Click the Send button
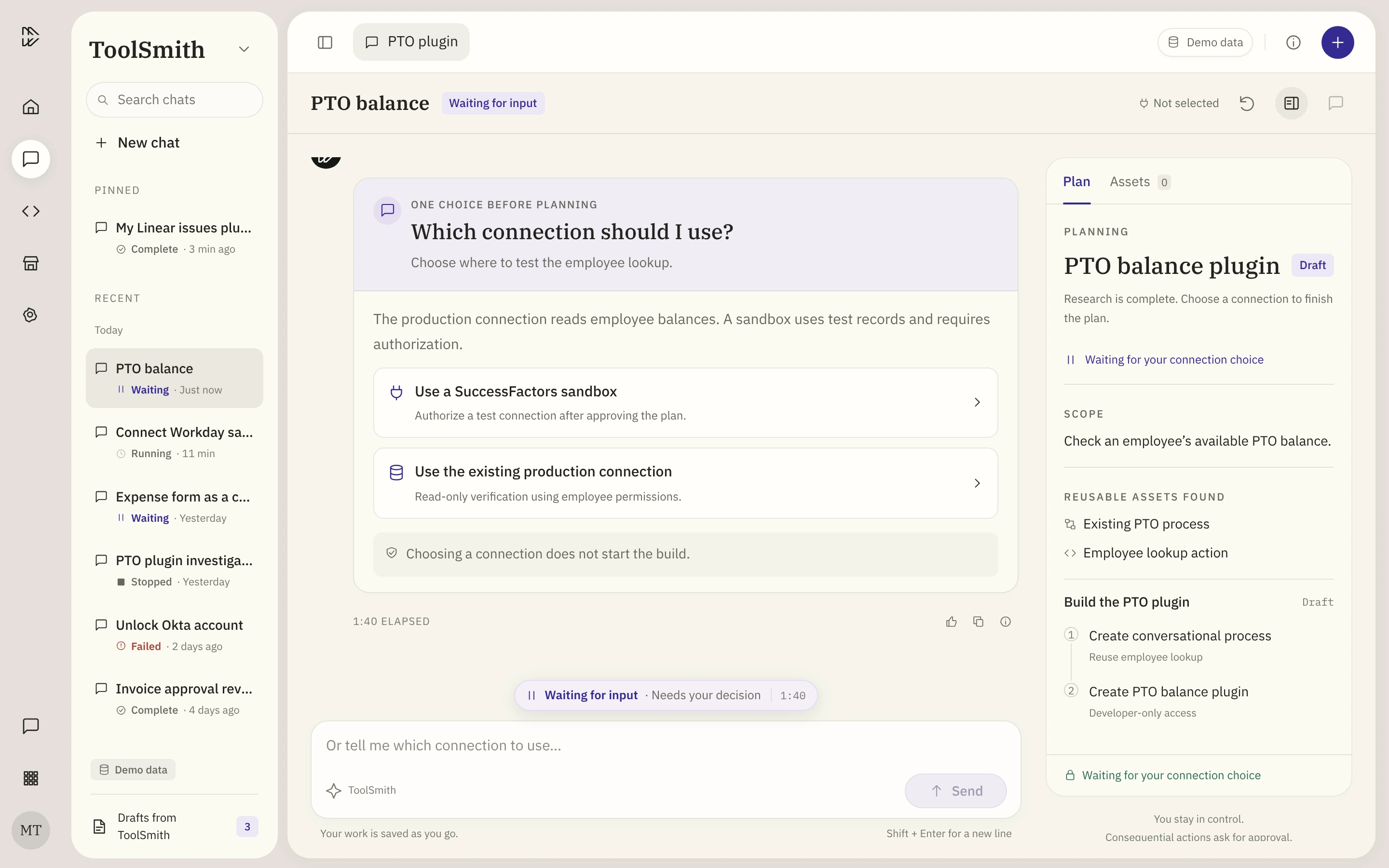Image resolution: width=1389 pixels, height=868 pixels. 955,791
